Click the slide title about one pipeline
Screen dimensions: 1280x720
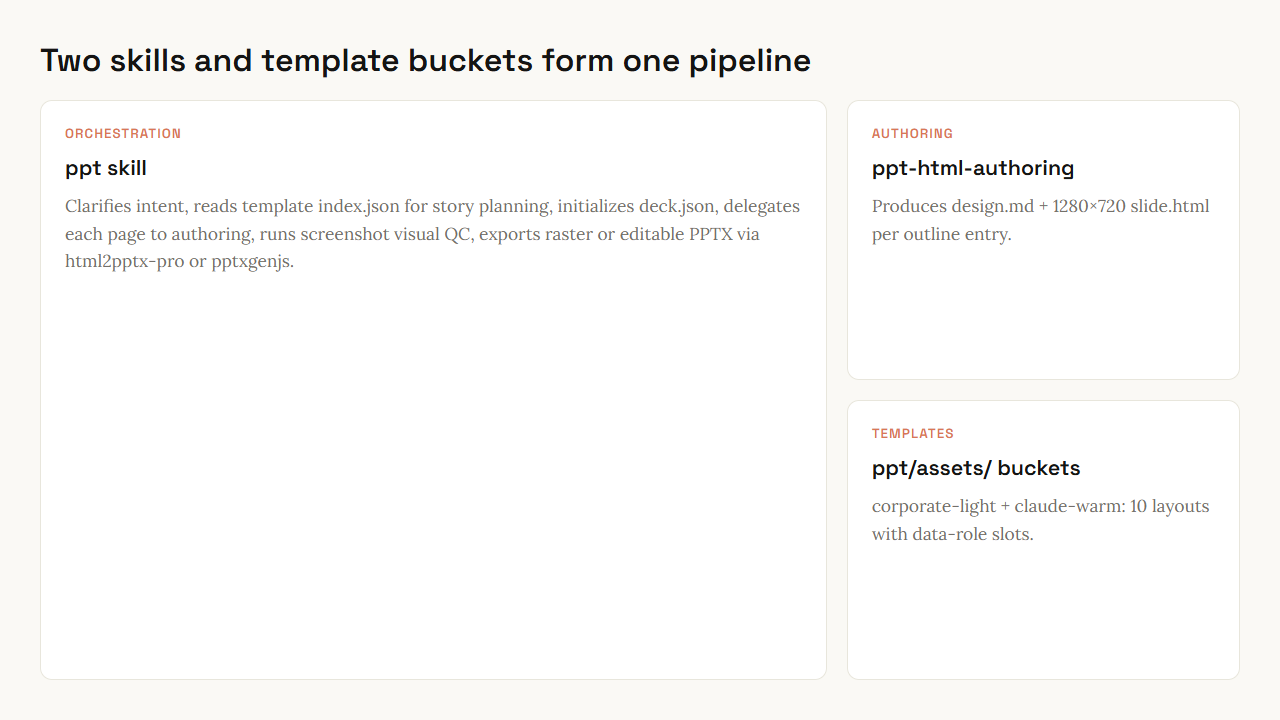tap(425, 61)
